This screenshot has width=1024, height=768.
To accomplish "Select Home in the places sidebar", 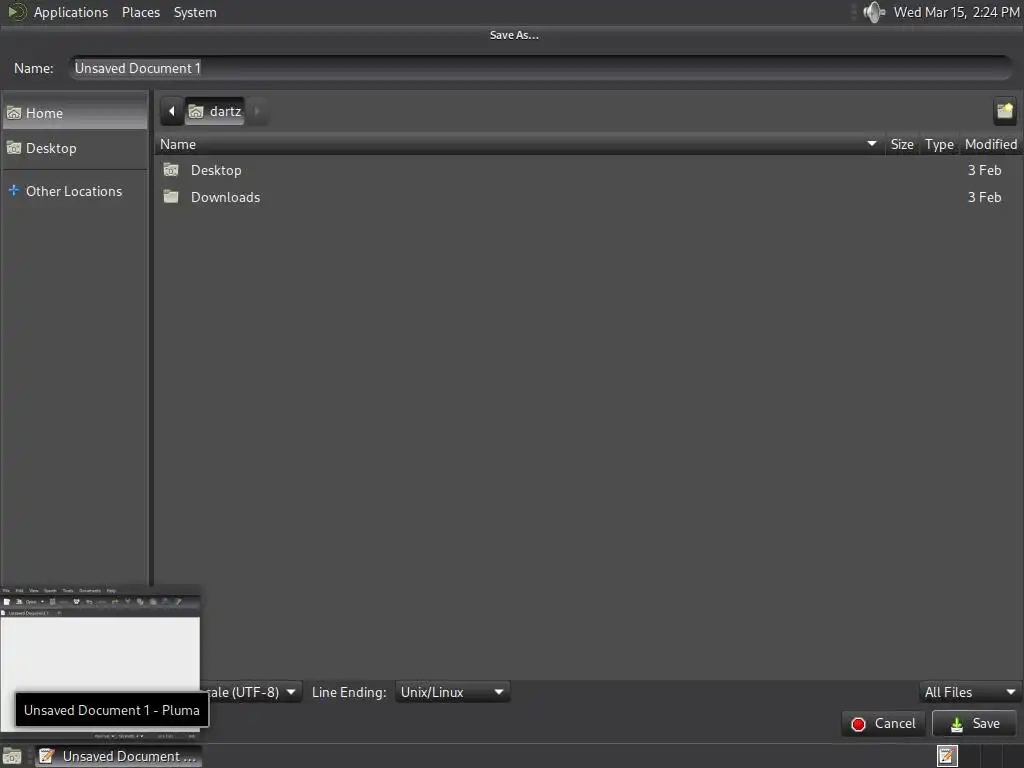I will (x=75, y=113).
